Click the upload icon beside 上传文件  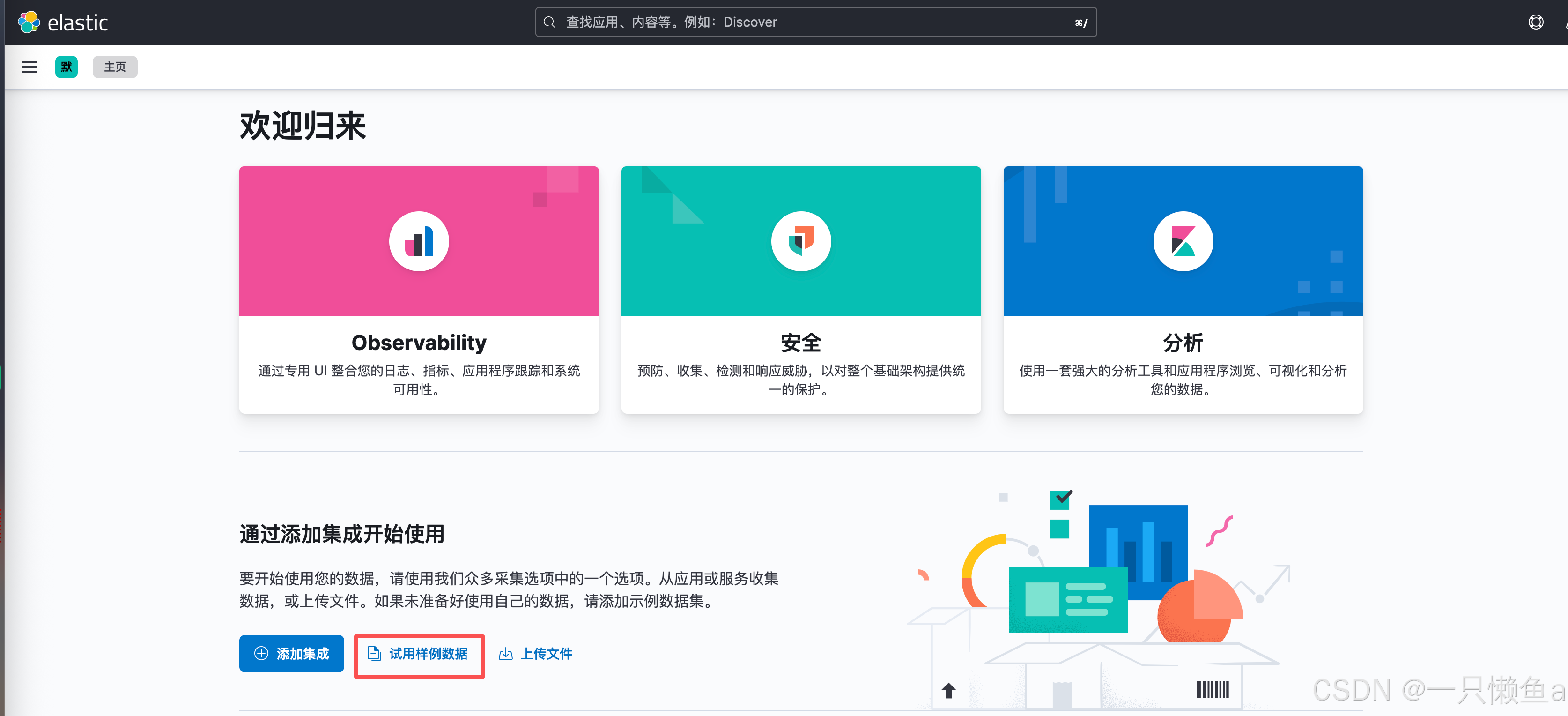coord(505,654)
